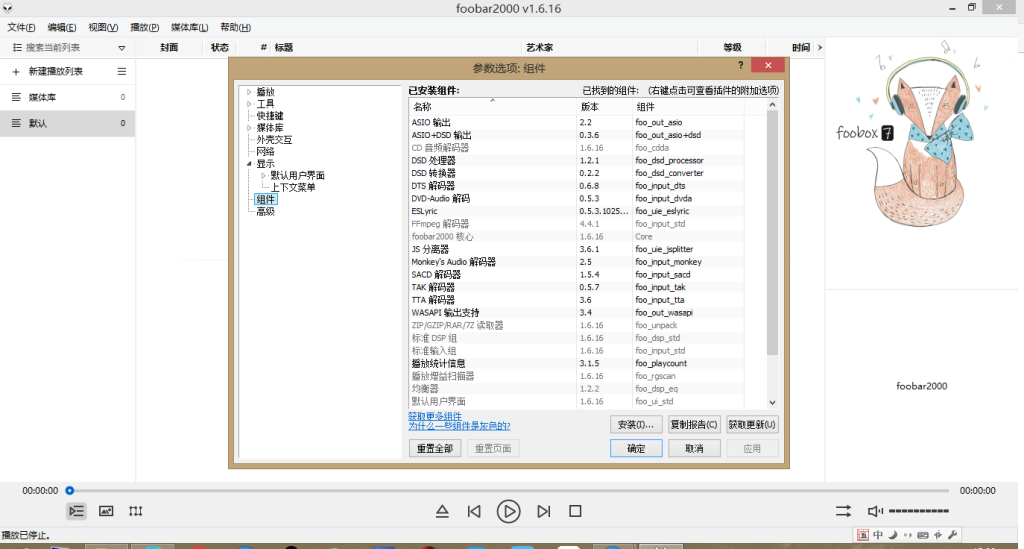Click the plus icon for new playlist

coord(16,71)
